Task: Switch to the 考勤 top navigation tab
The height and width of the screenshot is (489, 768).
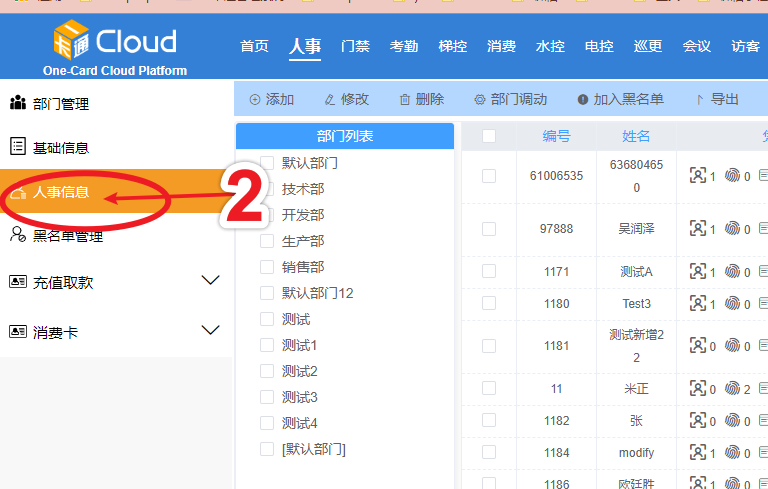Action: pos(404,46)
